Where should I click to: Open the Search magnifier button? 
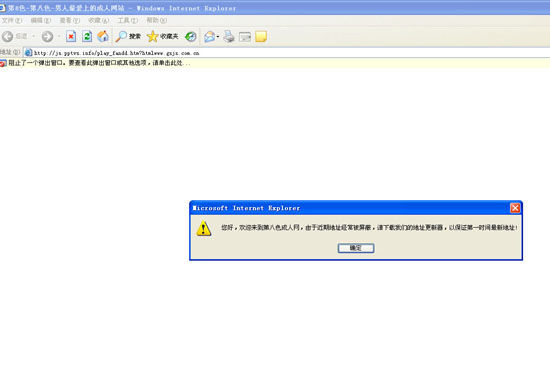(128, 36)
